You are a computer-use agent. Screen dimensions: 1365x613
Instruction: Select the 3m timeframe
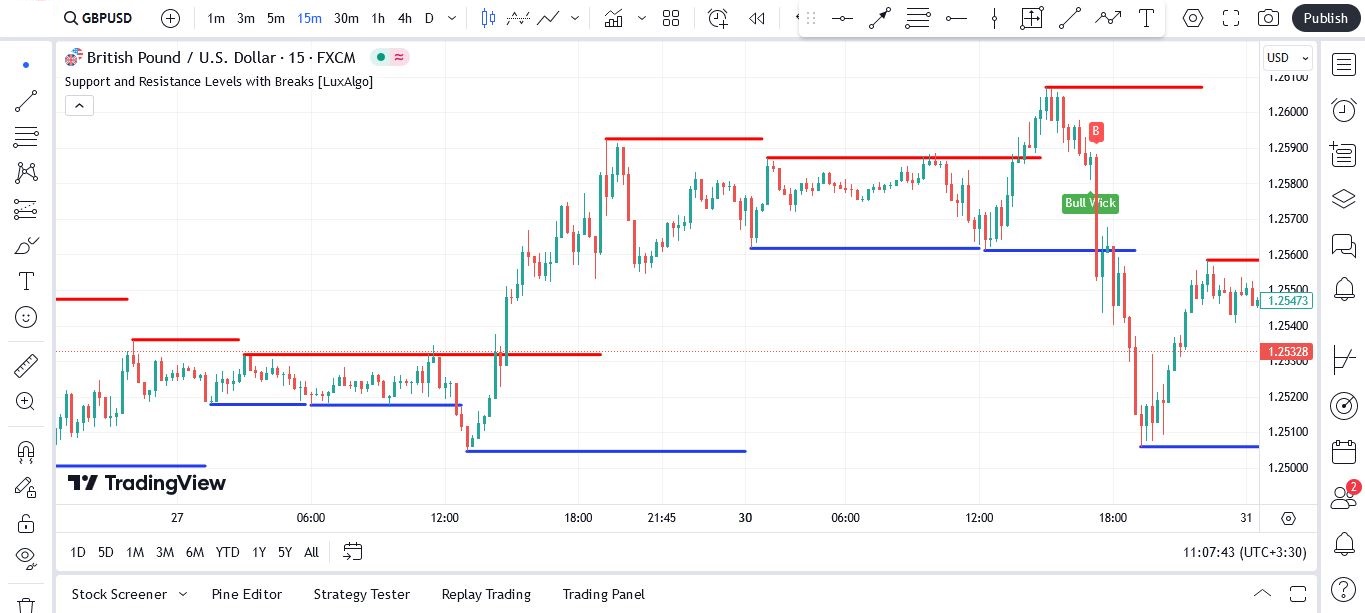(x=246, y=18)
